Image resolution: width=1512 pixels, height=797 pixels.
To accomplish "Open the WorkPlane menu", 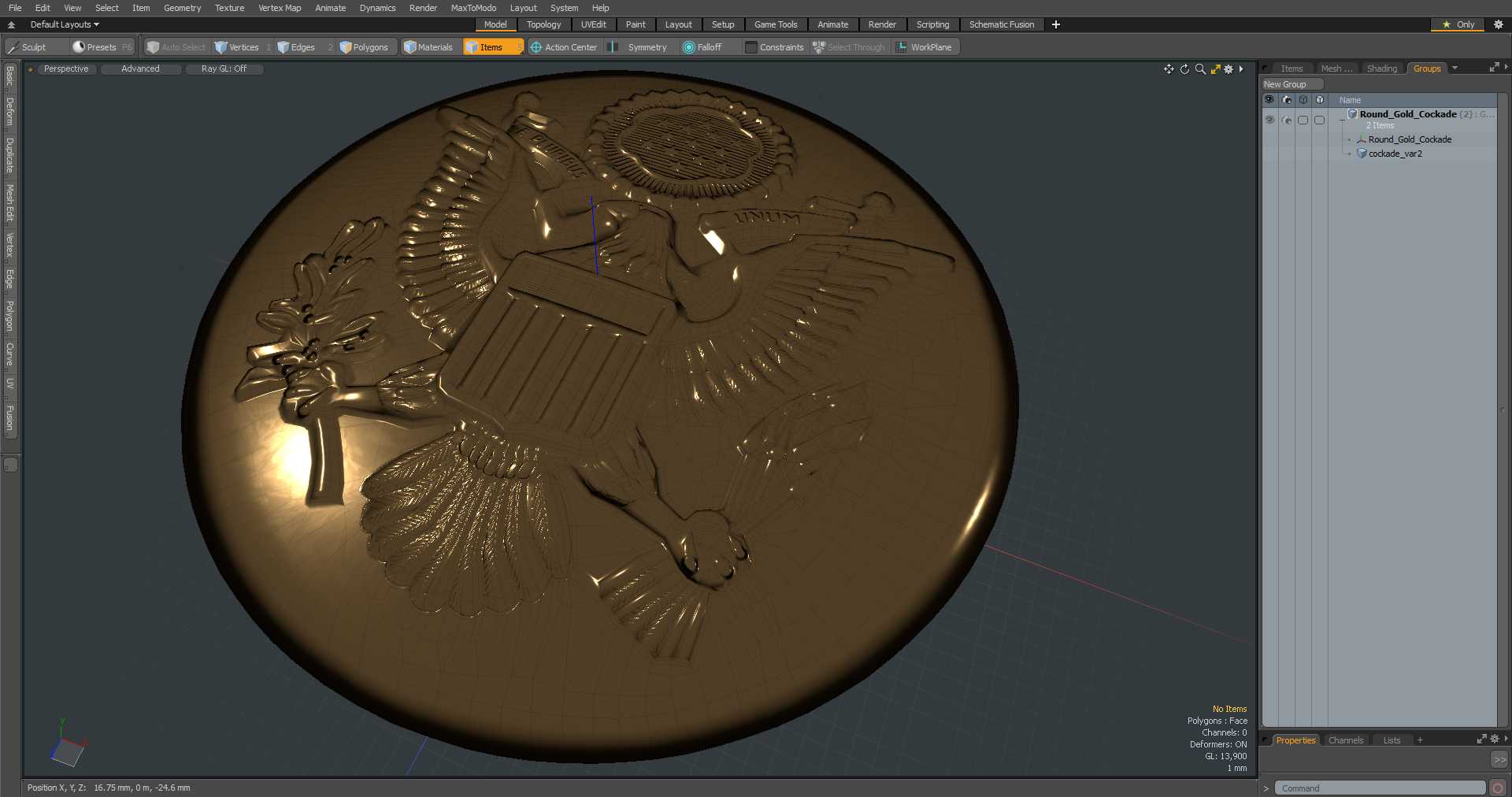I will 924,47.
